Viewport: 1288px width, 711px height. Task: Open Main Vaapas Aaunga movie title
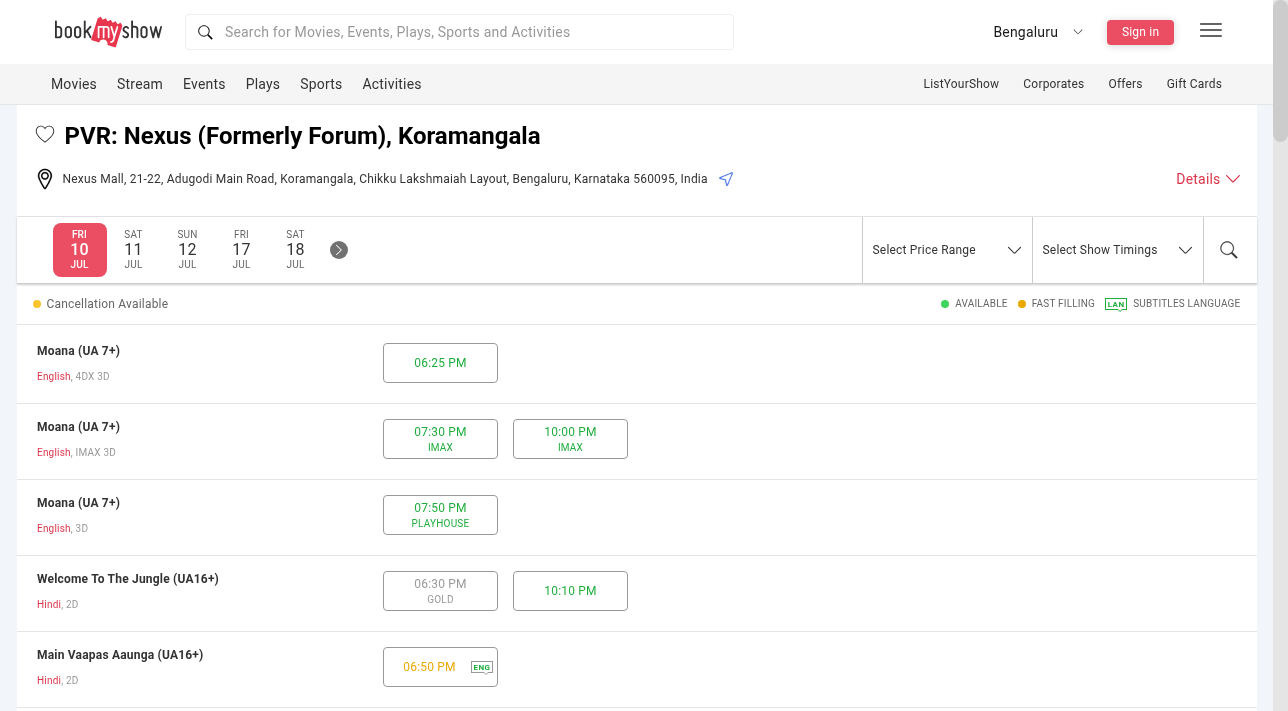coord(120,655)
